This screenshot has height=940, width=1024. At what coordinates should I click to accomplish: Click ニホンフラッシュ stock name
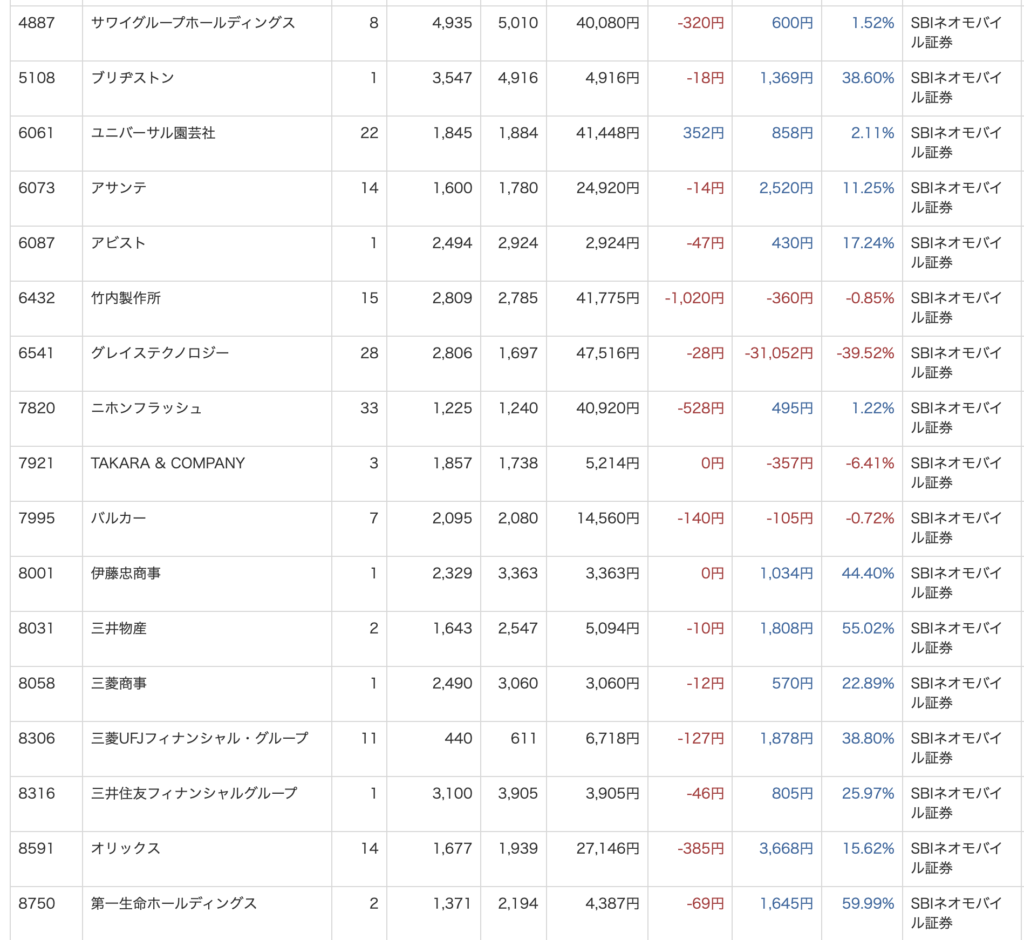coord(146,408)
